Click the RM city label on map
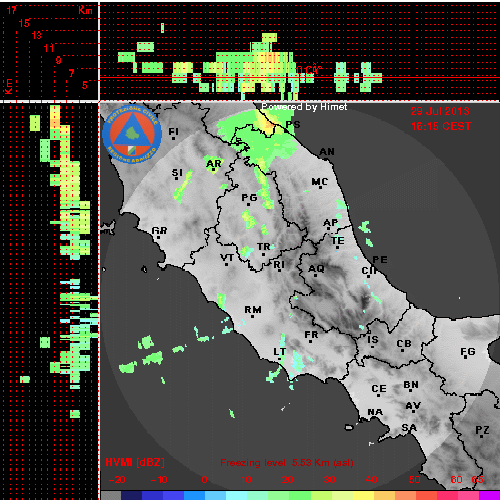 (253, 310)
